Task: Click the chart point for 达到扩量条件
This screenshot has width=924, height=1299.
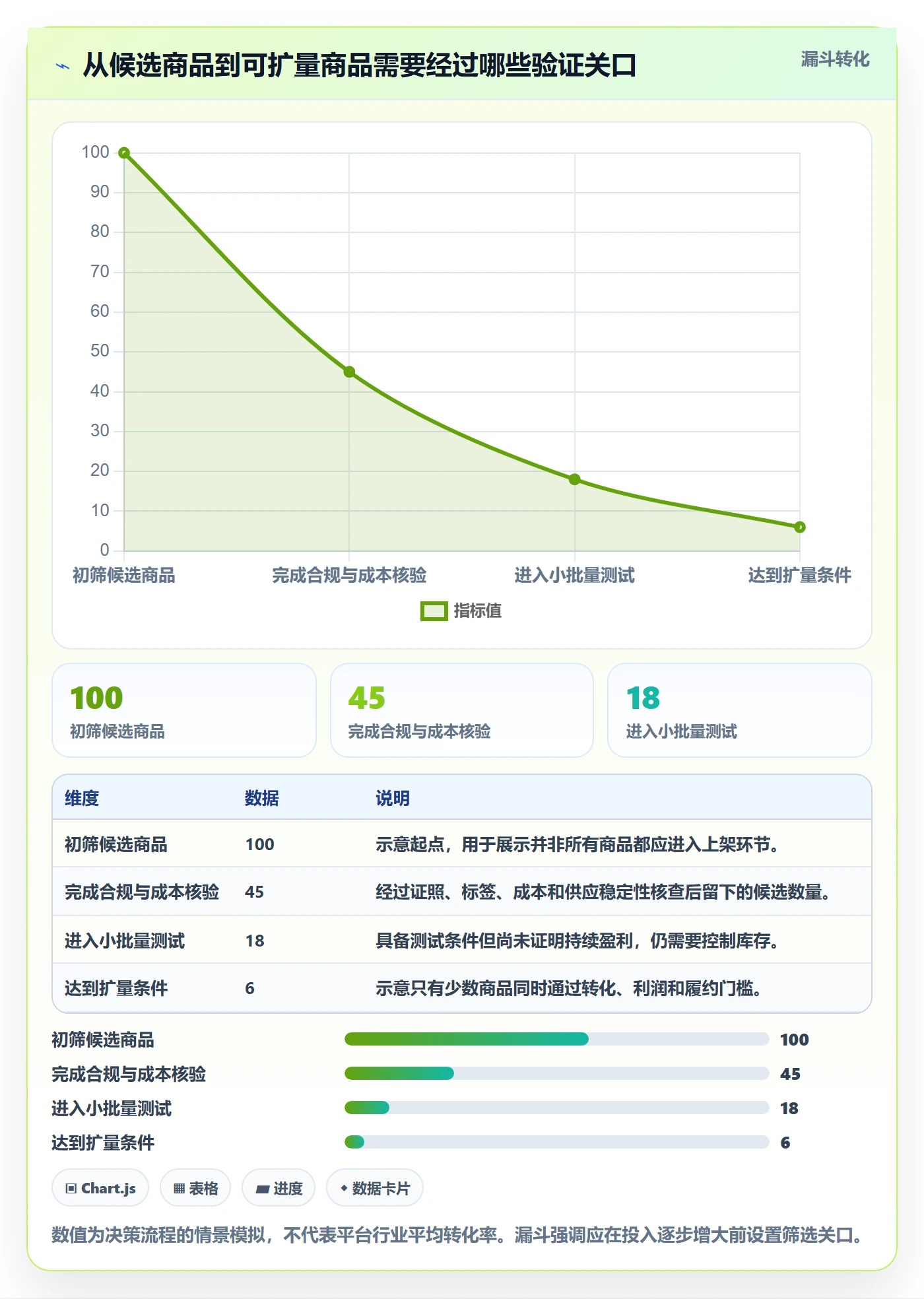Action: point(800,527)
